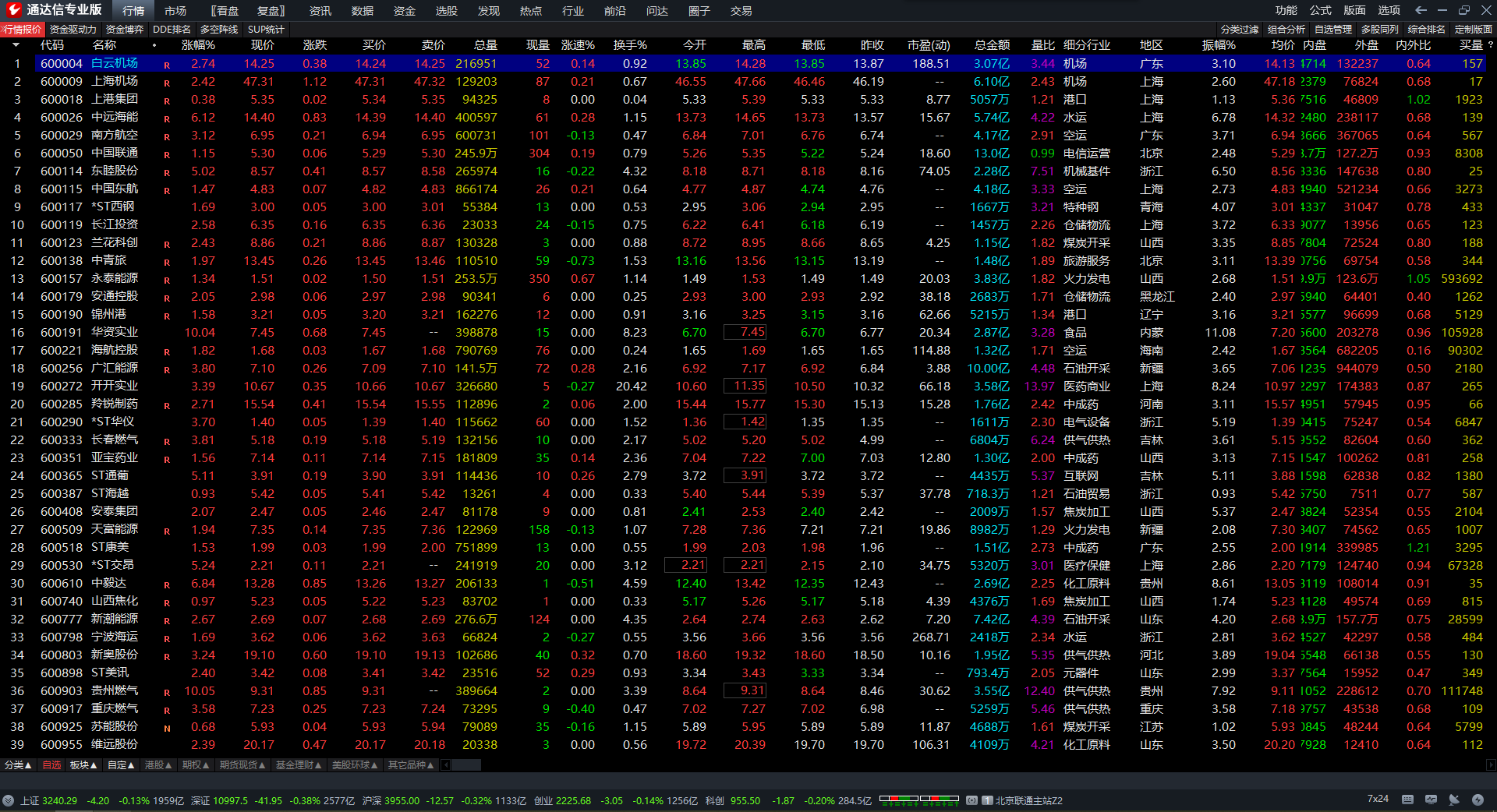The height and width of the screenshot is (812, 1497).
Task: Click the 分类过滤 button
Action: click(1240, 30)
